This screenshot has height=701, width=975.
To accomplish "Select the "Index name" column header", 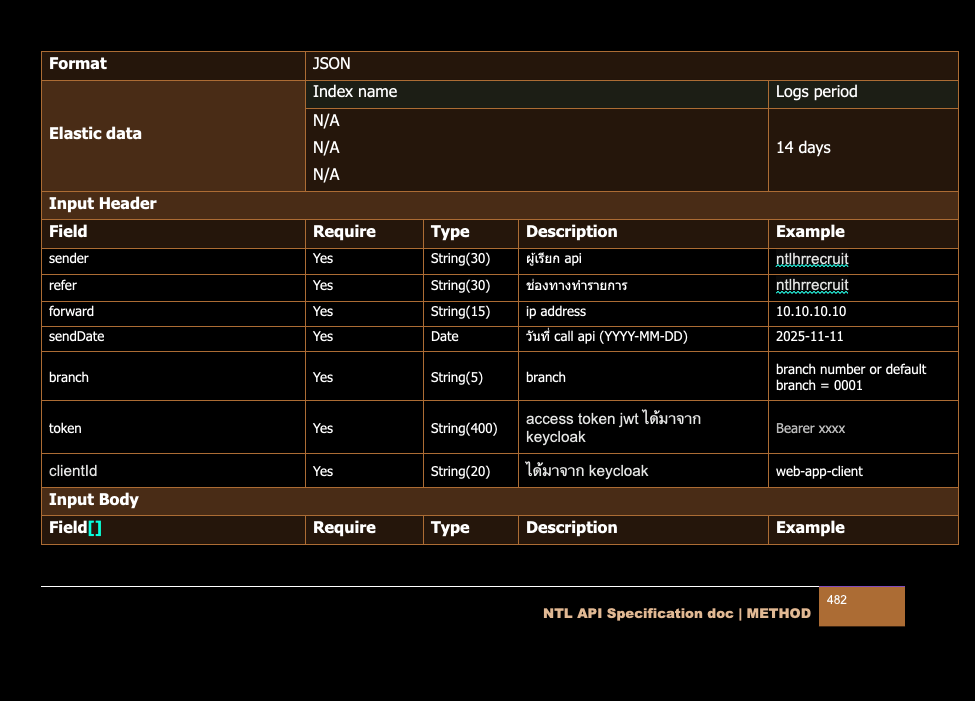I will (x=355, y=92).
